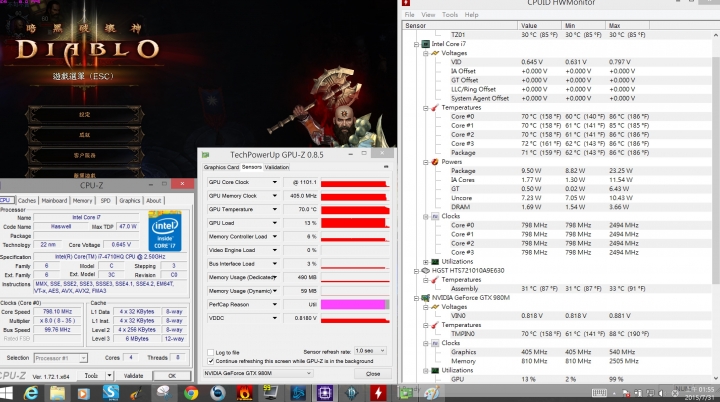Collapse the Powers node in HWMonitor

pos(426,162)
